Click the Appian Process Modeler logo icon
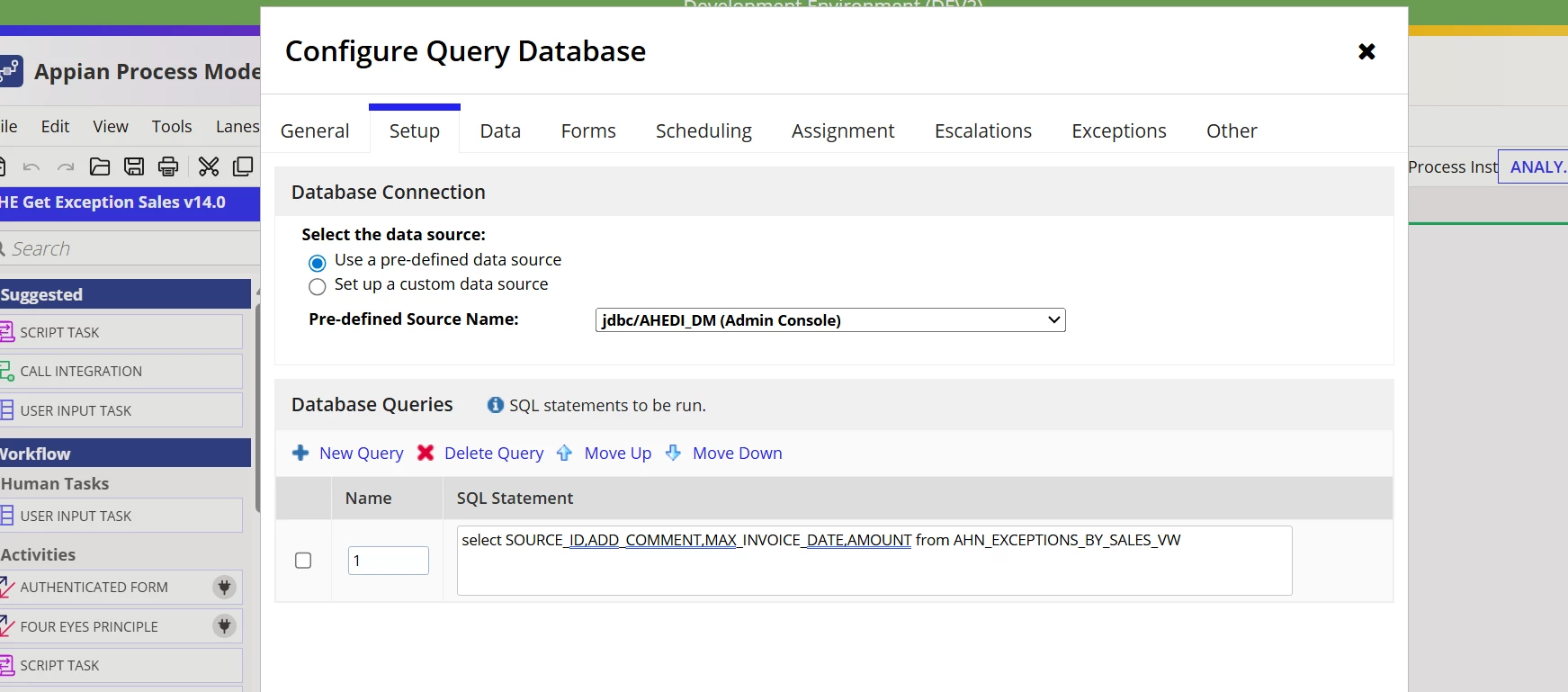Image resolution: width=1568 pixels, height=692 pixels. (11, 71)
